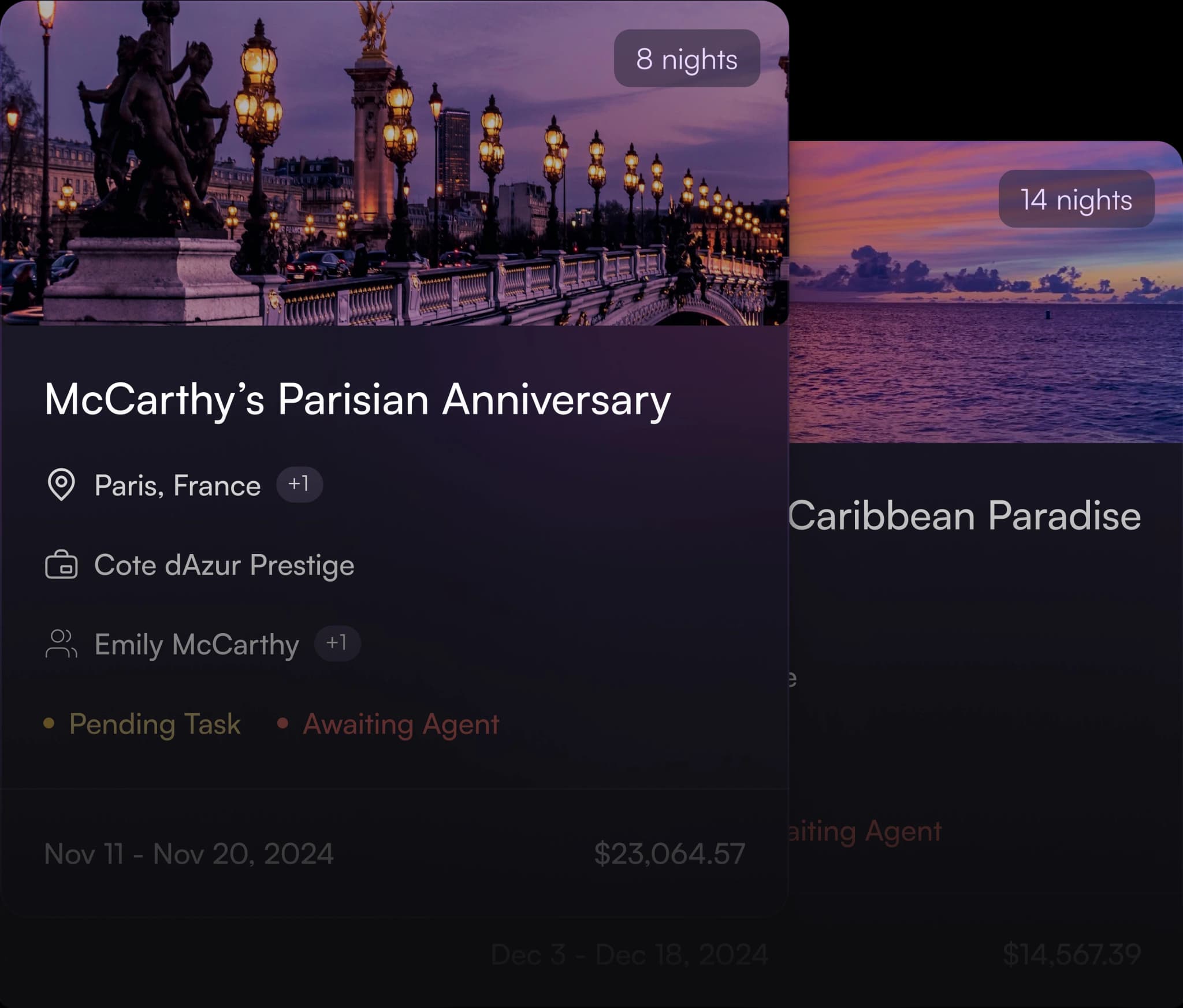Screen dimensions: 1183x1008
Task: Click the Nov 11 - Nov 20, 2024 date range
Action: pos(189,854)
